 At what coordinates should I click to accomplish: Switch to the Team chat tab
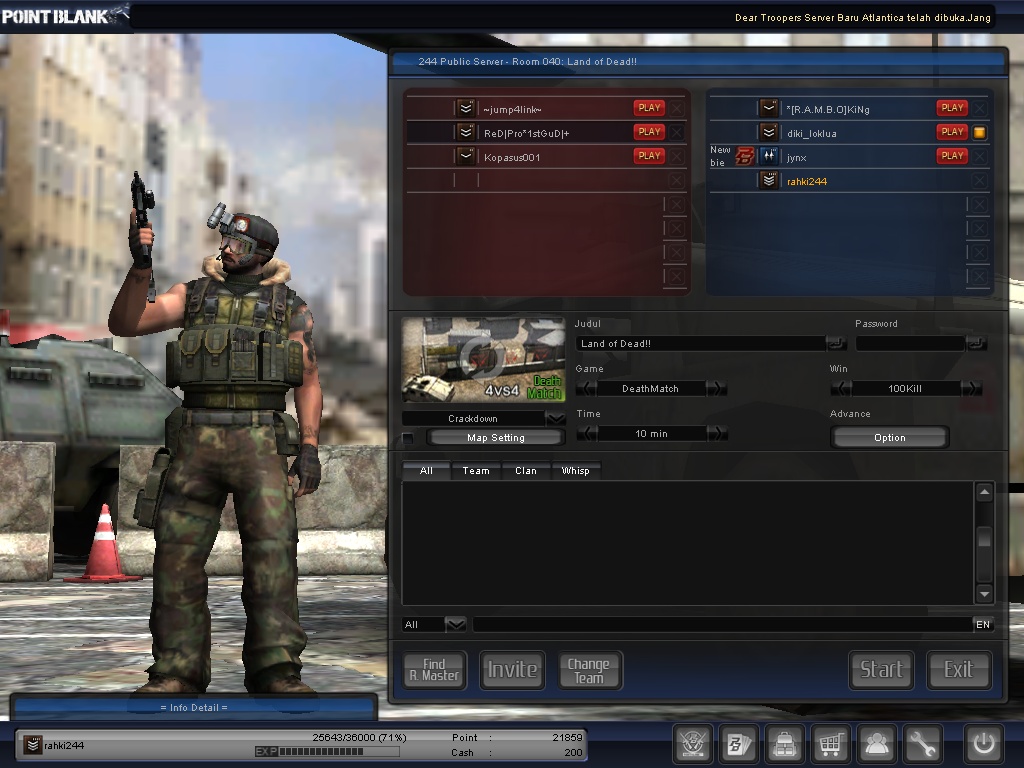[x=475, y=471]
